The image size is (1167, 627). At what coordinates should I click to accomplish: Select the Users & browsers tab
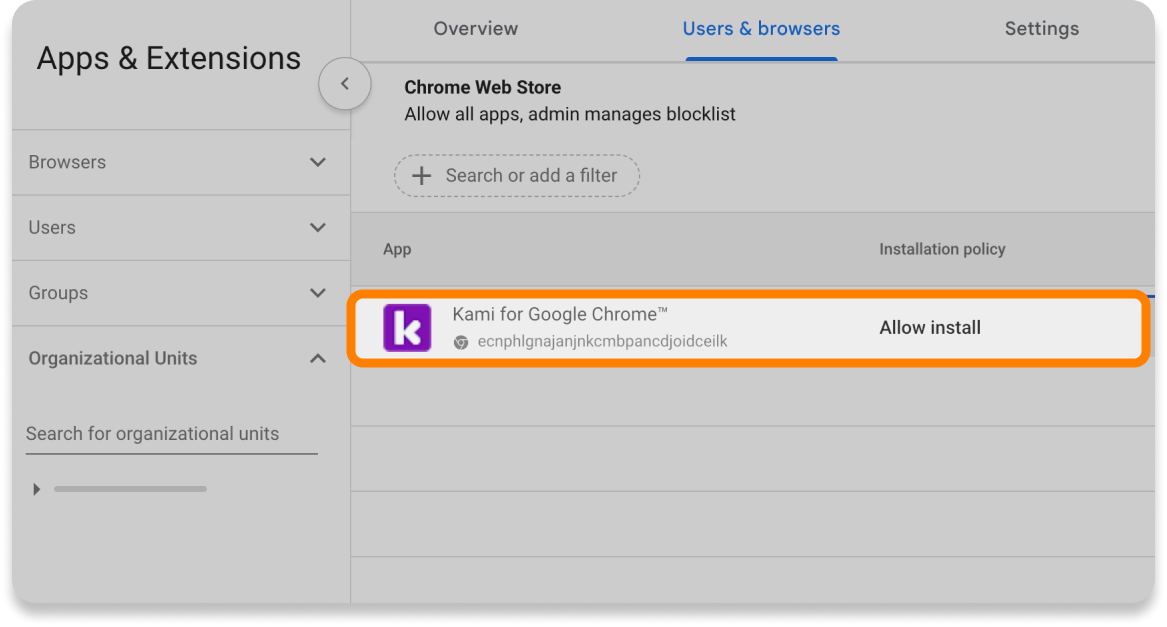[761, 29]
